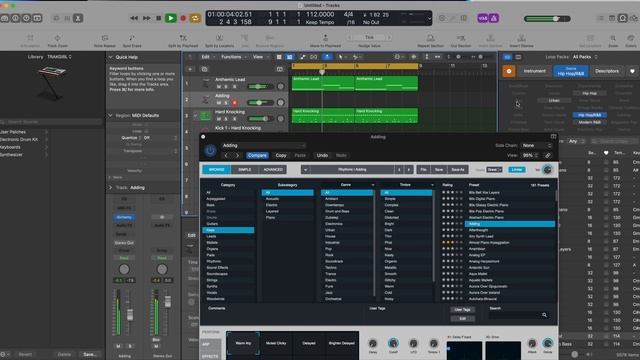The width and height of the screenshot is (640, 360).
Task: Click the Rewind transport button
Action: tap(134, 18)
